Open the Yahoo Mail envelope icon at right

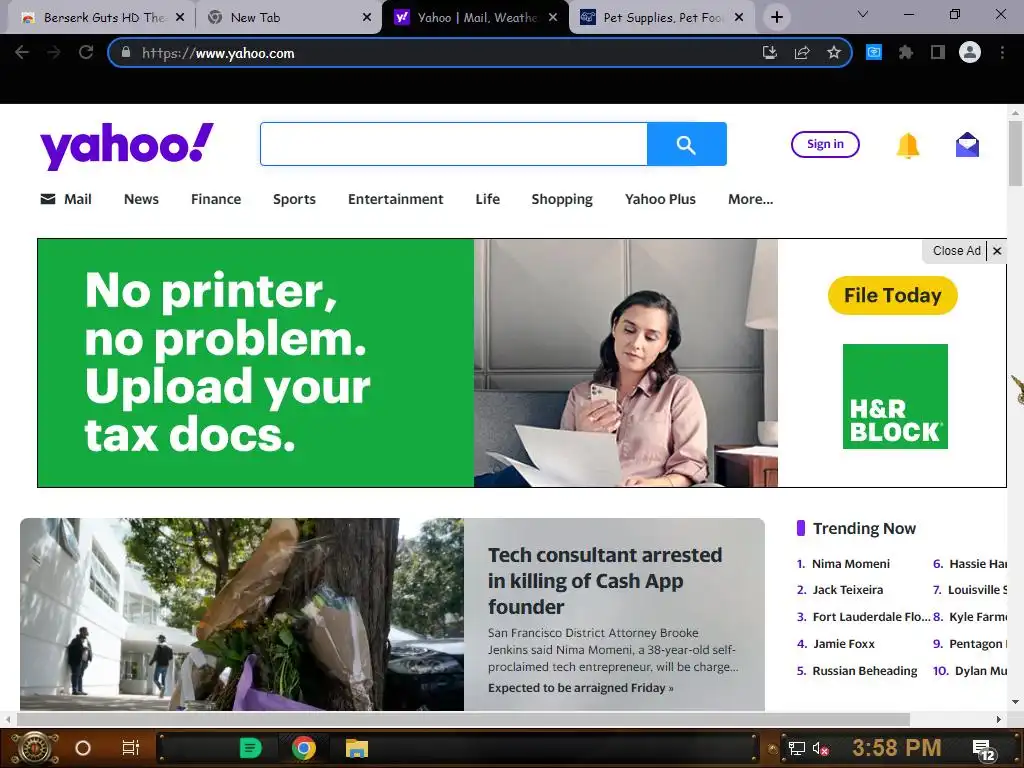967,144
